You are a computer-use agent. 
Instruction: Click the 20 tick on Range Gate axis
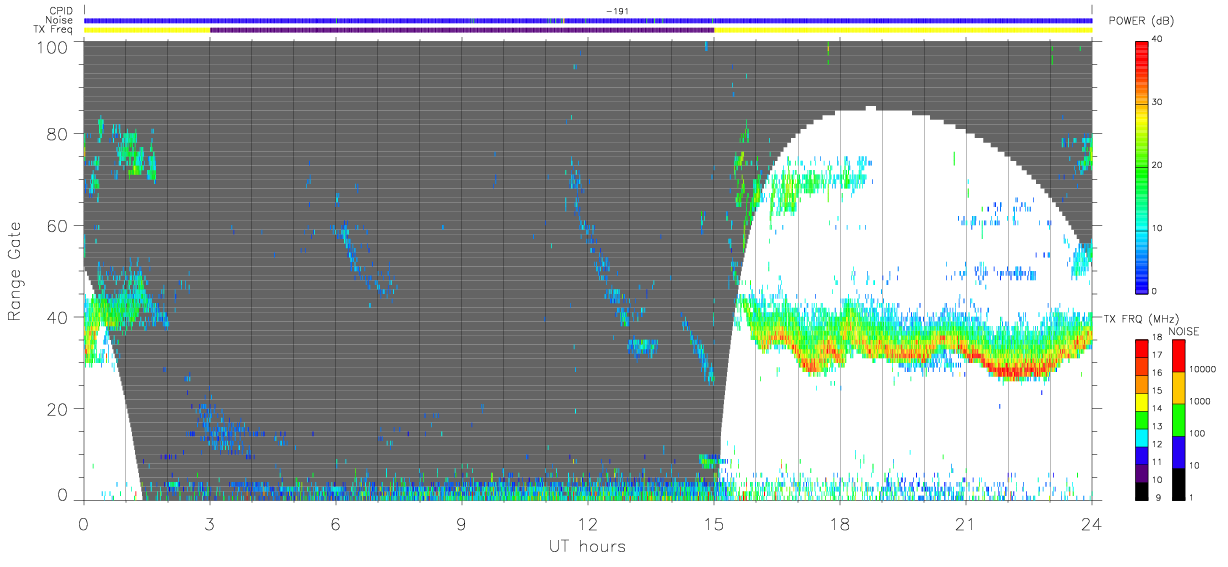click(x=57, y=408)
